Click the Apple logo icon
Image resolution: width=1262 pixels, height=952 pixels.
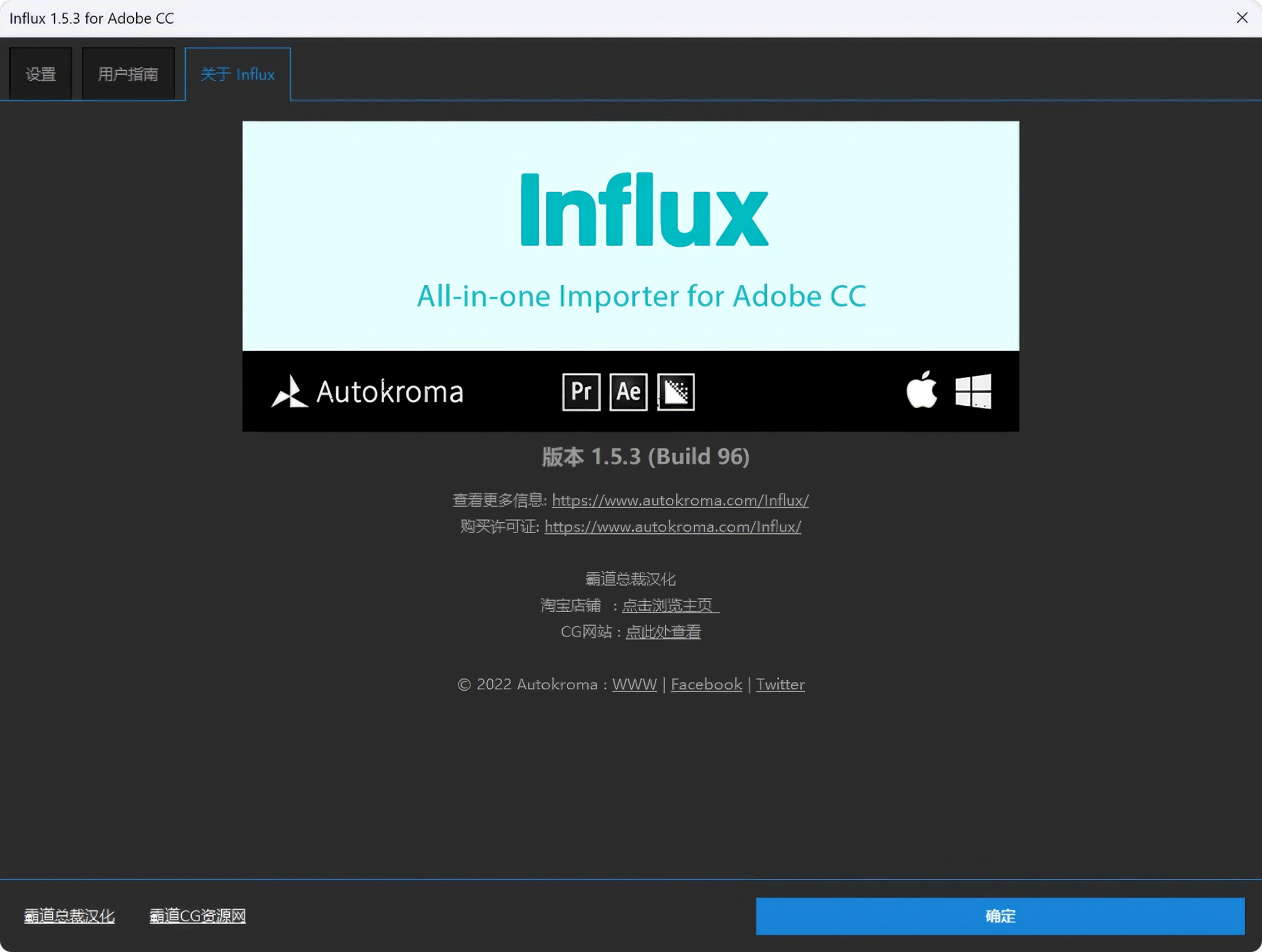click(922, 390)
